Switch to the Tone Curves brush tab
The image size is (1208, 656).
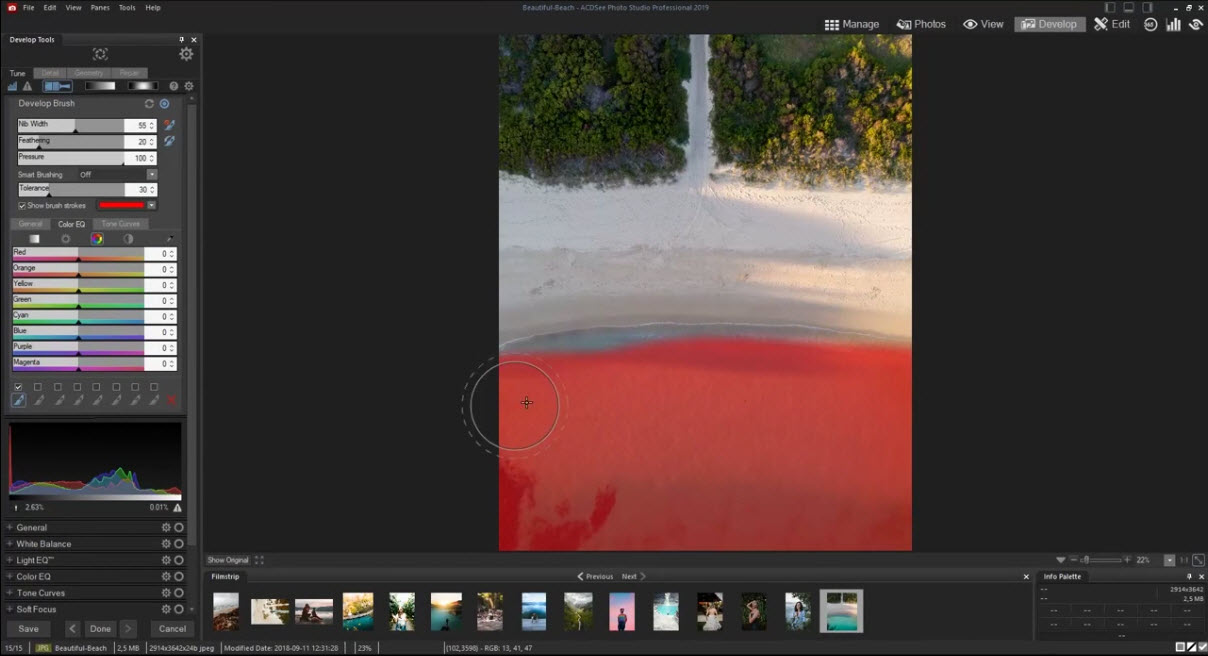tap(120, 224)
